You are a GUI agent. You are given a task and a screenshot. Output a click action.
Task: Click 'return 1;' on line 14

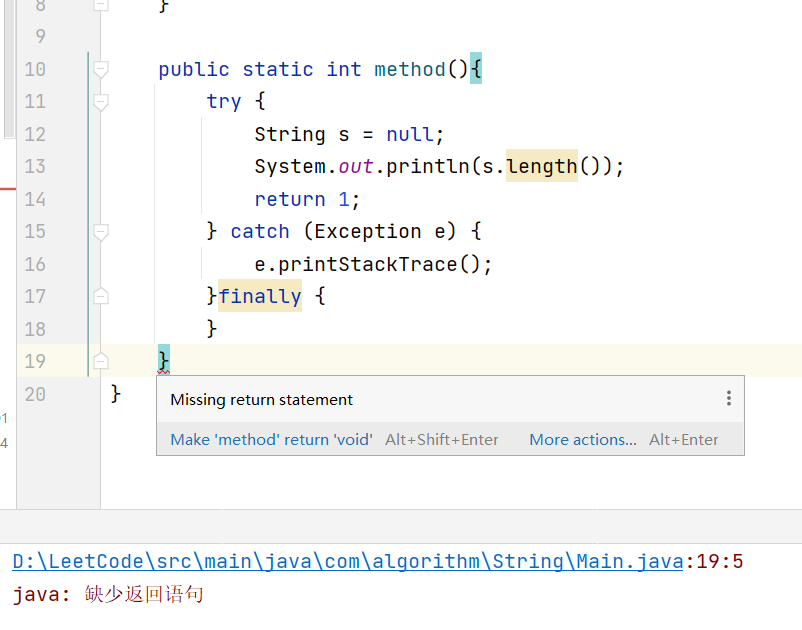tap(307, 199)
